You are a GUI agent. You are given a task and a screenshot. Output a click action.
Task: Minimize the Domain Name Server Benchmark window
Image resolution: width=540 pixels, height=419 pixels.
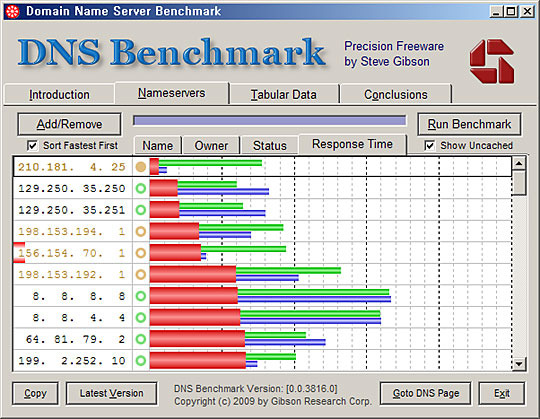click(x=496, y=12)
